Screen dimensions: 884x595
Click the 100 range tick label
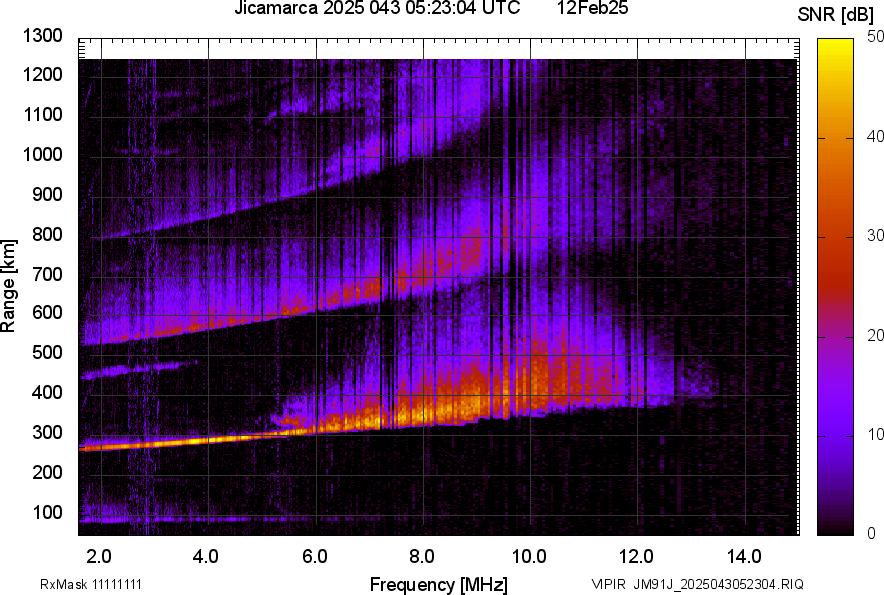(x=47, y=512)
